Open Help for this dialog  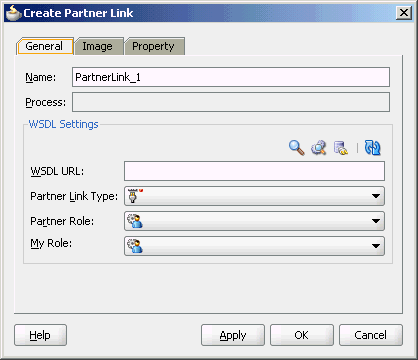point(40,335)
